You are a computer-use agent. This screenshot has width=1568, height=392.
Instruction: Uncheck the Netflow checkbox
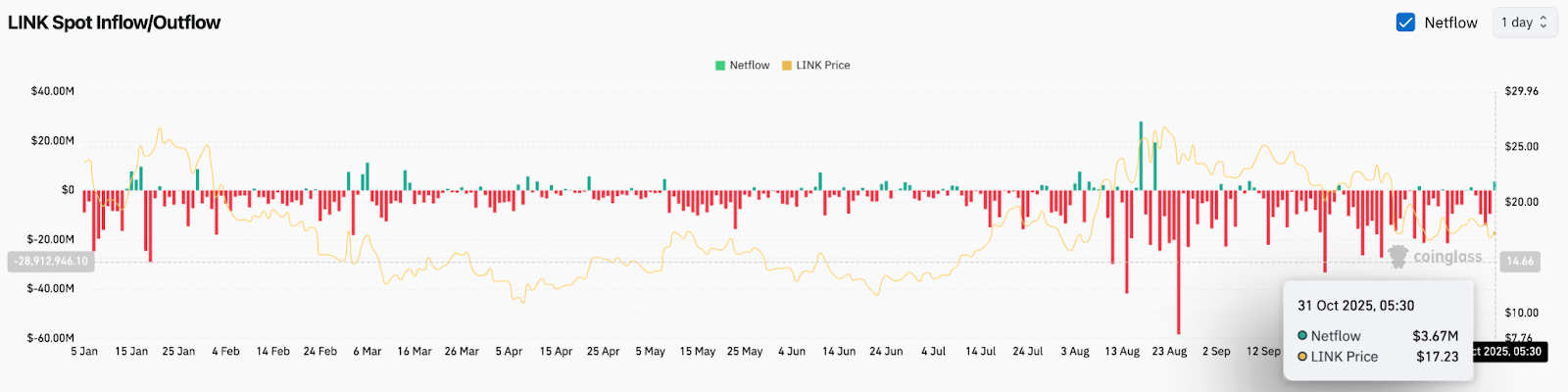tap(1405, 23)
